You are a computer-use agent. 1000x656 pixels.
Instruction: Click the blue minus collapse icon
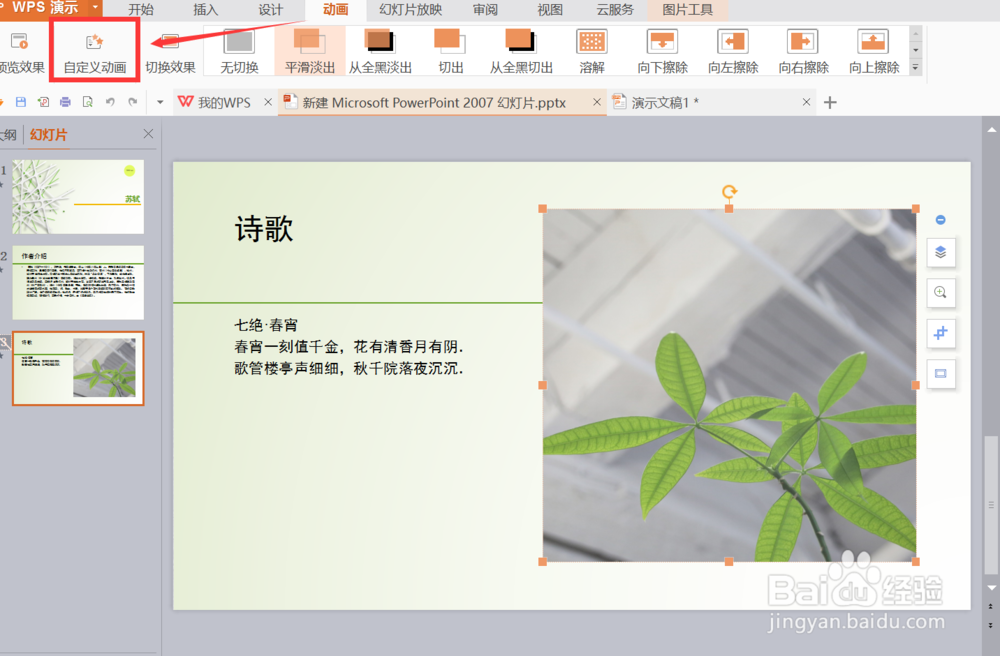click(940, 220)
